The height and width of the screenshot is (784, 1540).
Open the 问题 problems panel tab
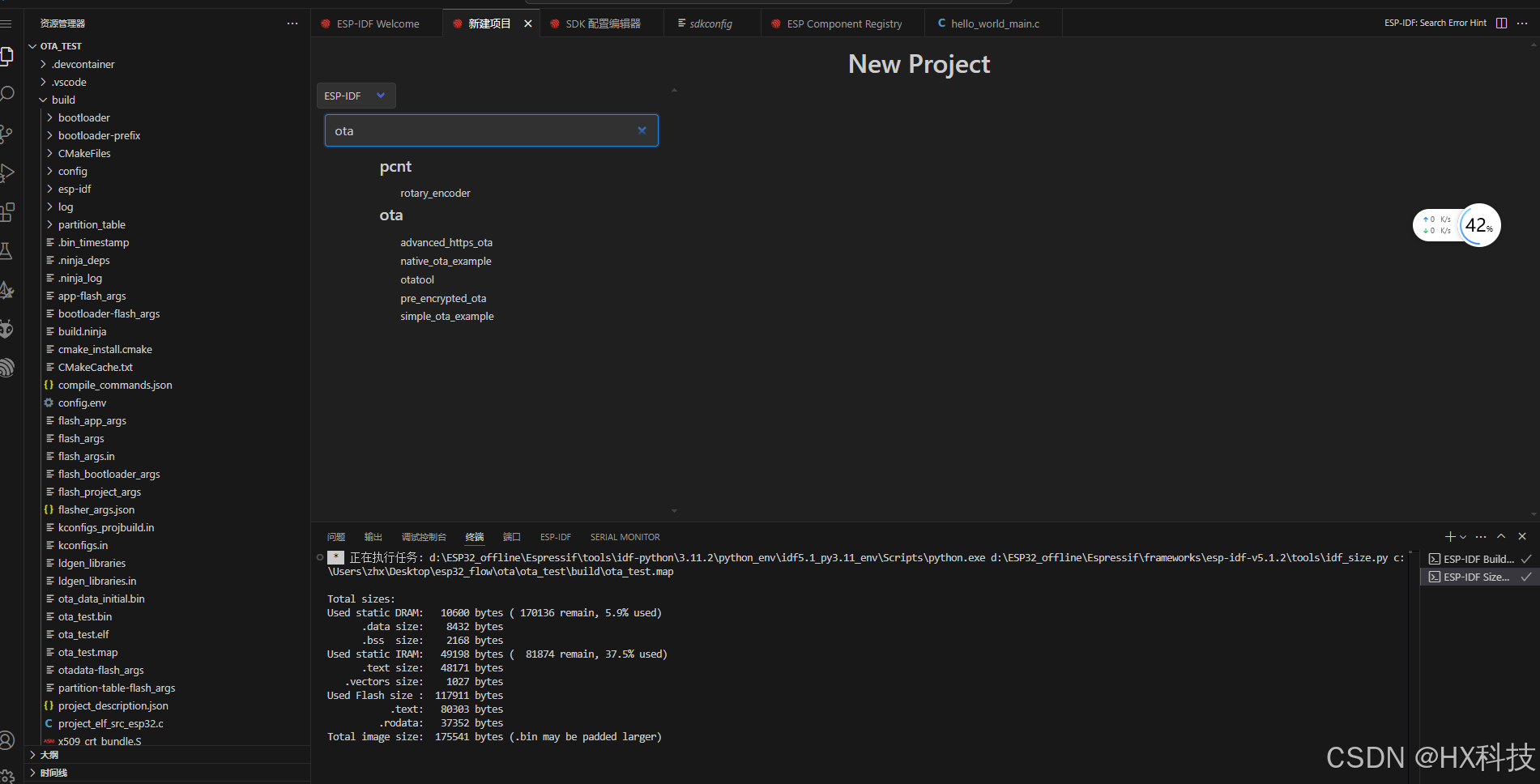coord(336,537)
